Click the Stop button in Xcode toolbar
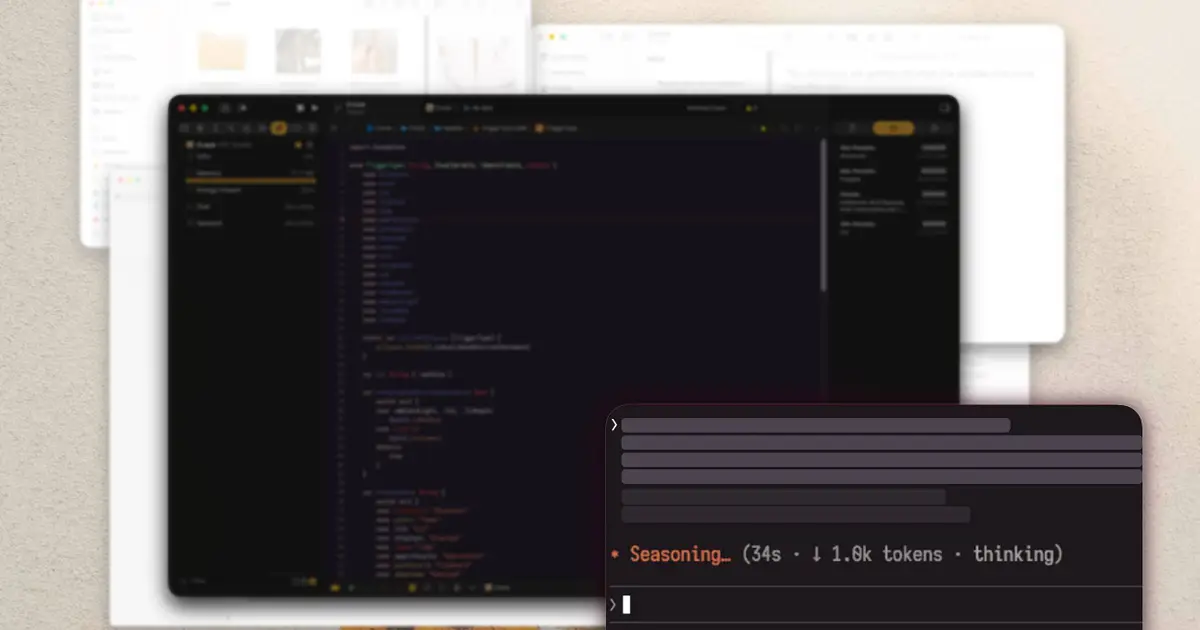The width and height of the screenshot is (1200, 630). pos(300,108)
